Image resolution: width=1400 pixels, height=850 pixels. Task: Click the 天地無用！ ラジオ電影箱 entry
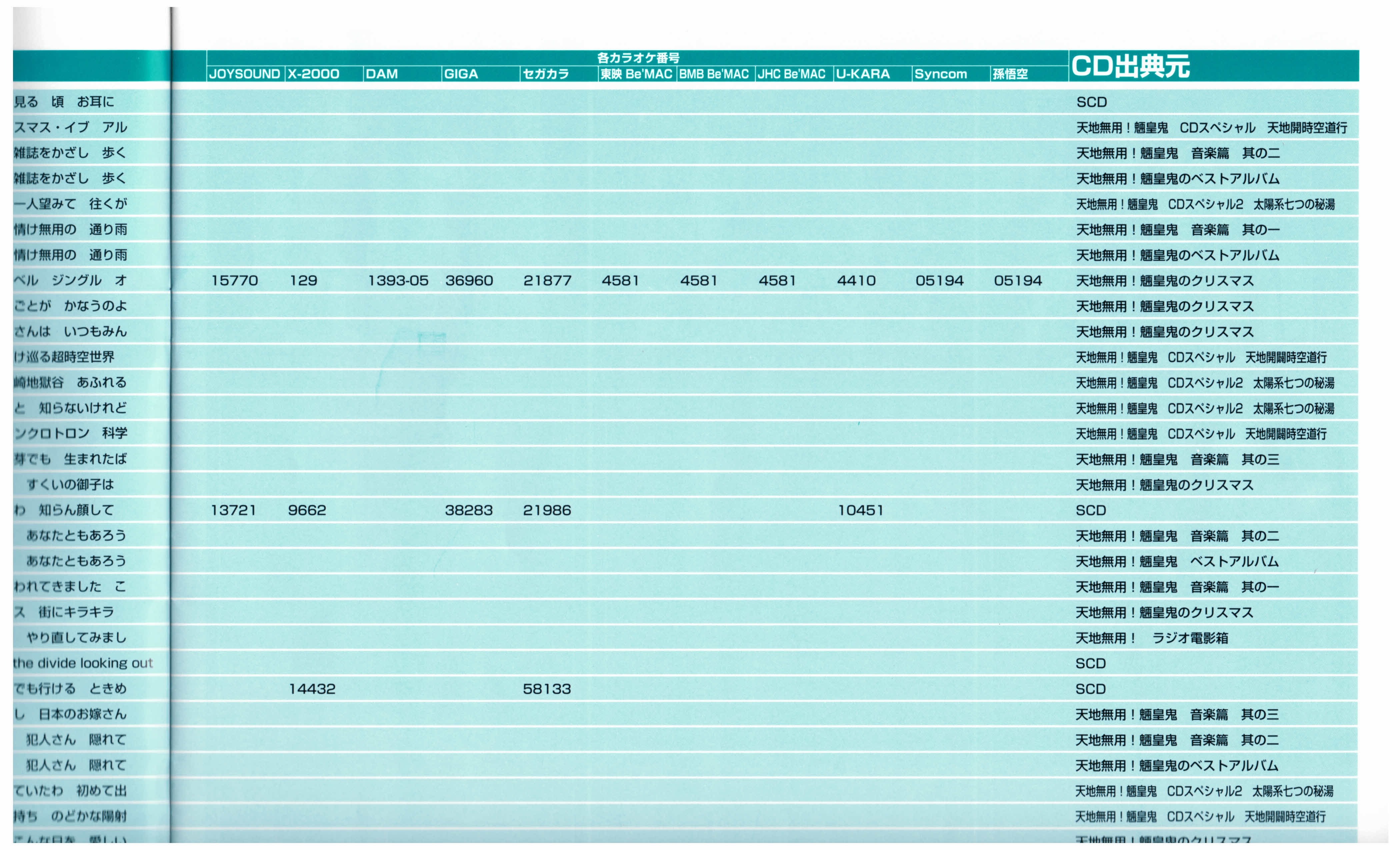[x=1152, y=638]
